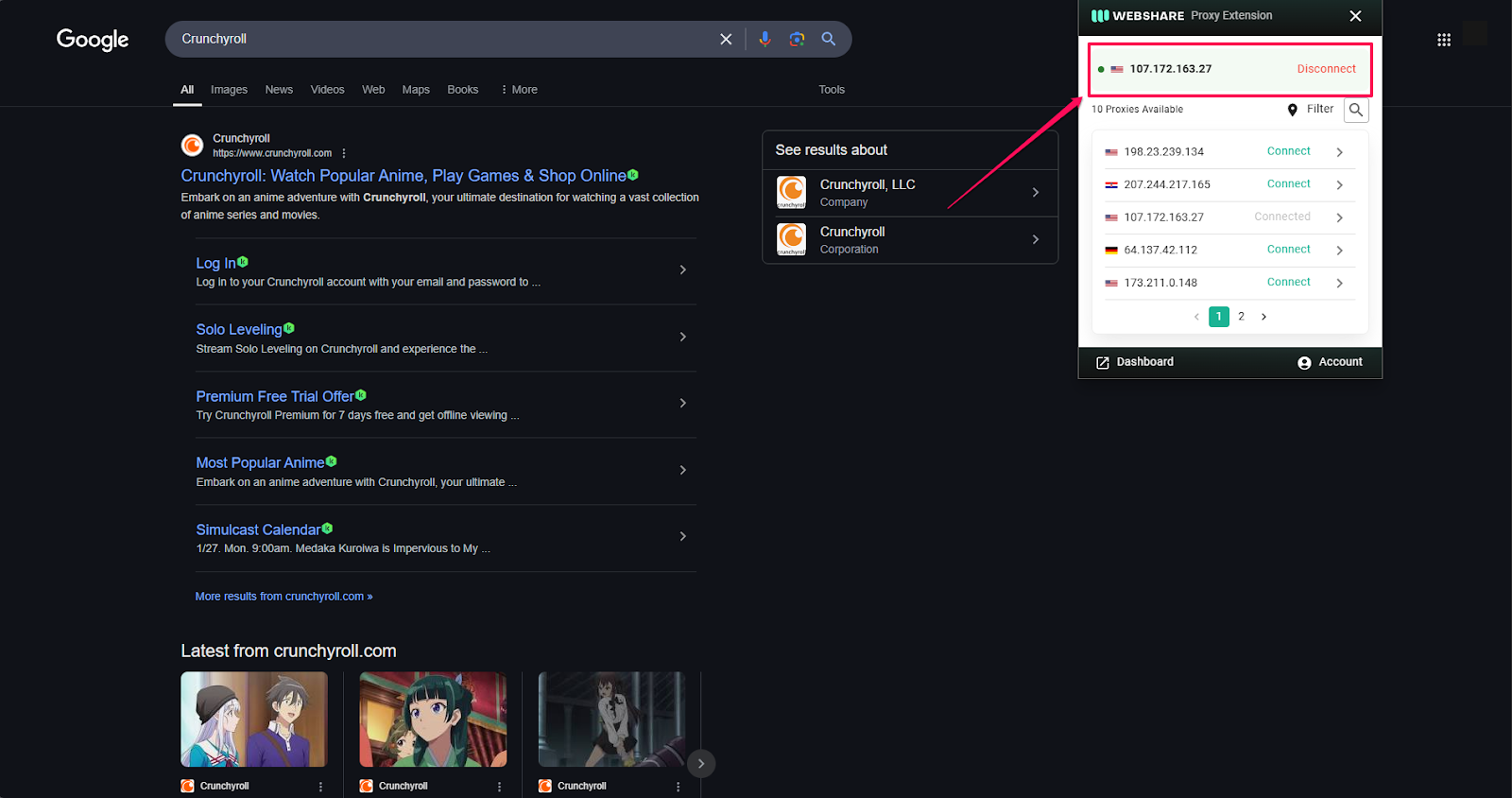Clear the search box with X icon
1512x798 pixels.
click(726, 39)
